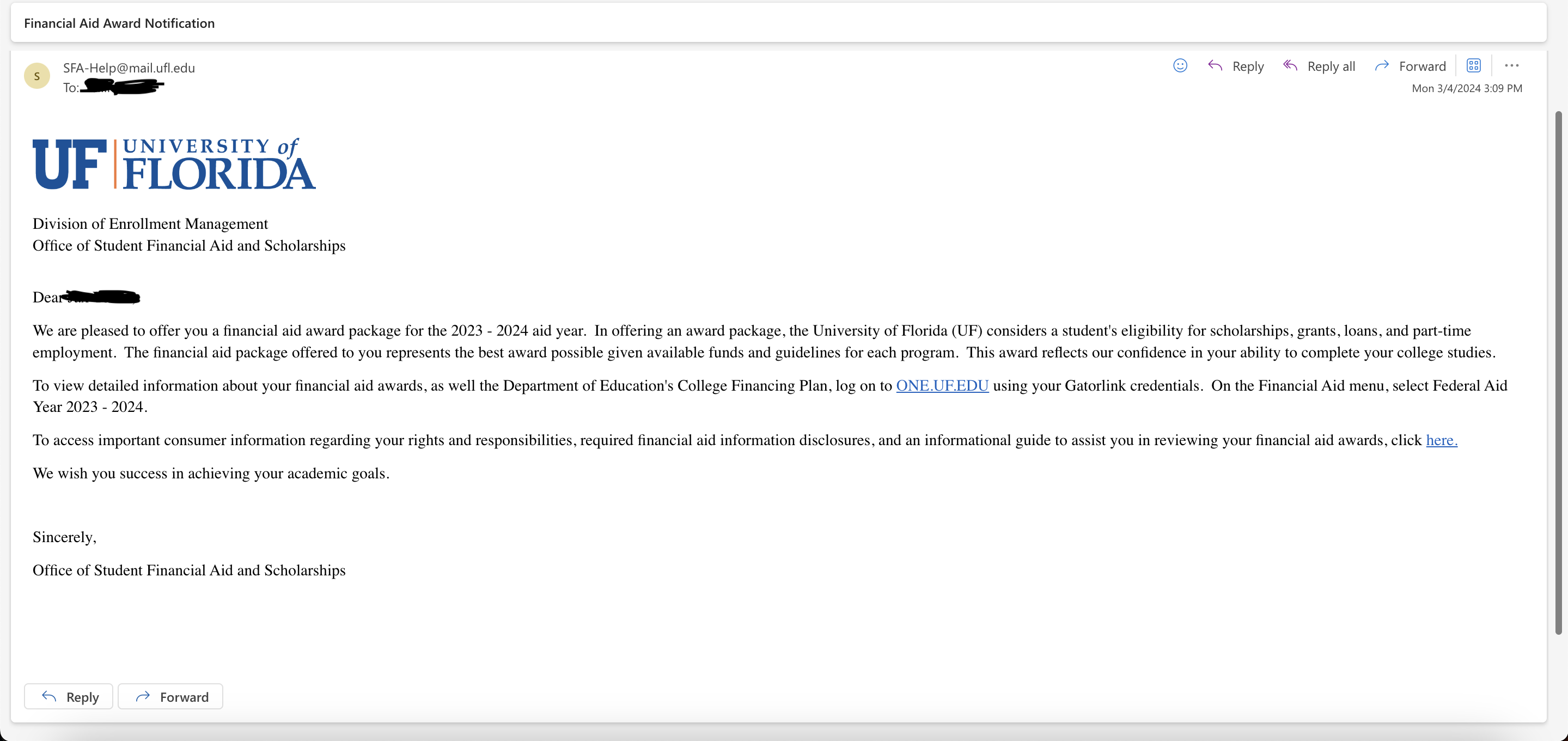Click sender address SFA-Help@mail.ufl.edu

tap(129, 68)
